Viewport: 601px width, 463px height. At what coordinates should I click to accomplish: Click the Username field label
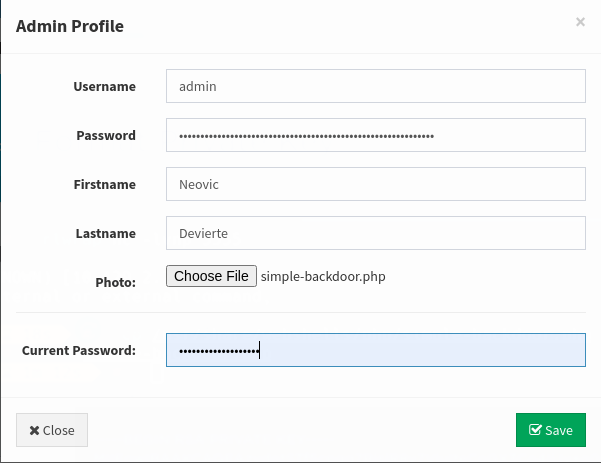[104, 87]
